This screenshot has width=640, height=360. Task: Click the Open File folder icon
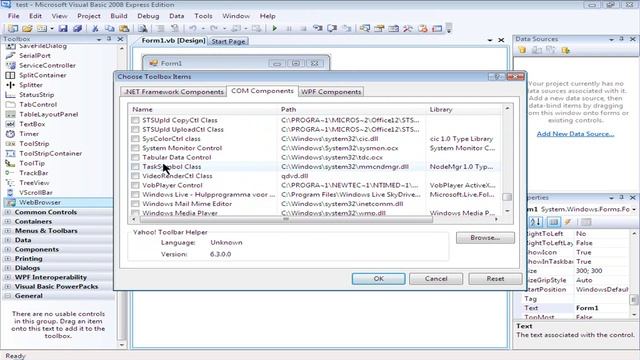pyautogui.click(x=27, y=28)
